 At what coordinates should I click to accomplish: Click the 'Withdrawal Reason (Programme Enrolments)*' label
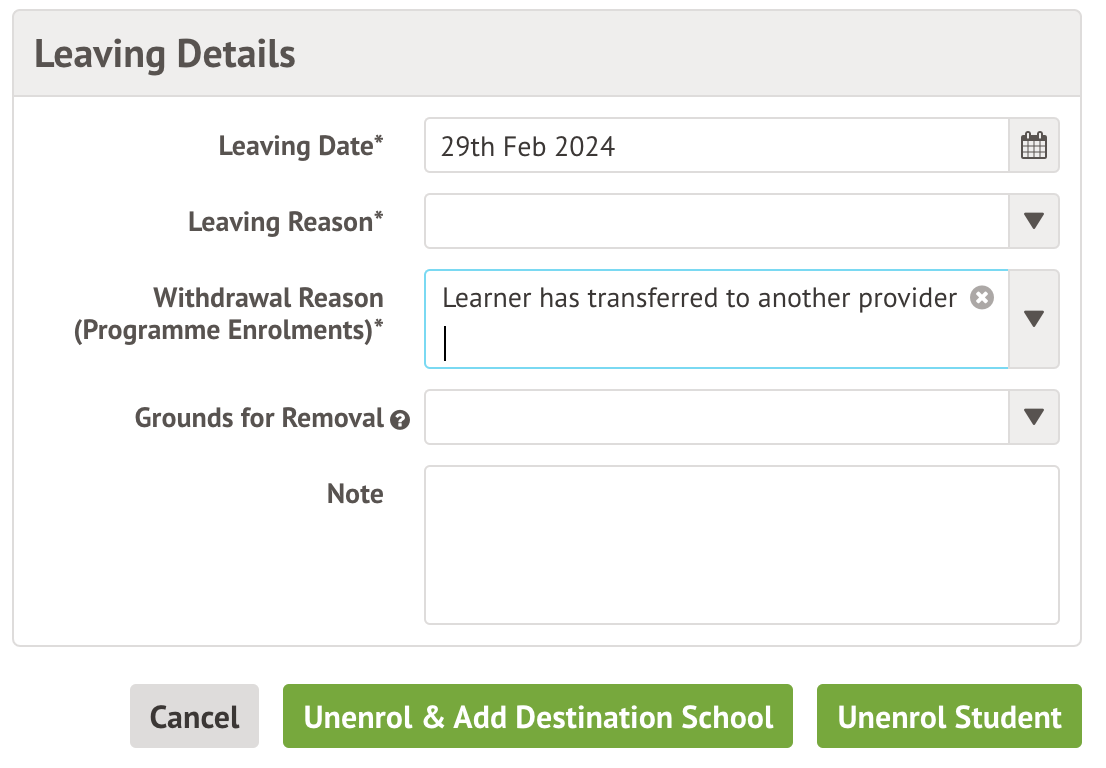[229, 313]
